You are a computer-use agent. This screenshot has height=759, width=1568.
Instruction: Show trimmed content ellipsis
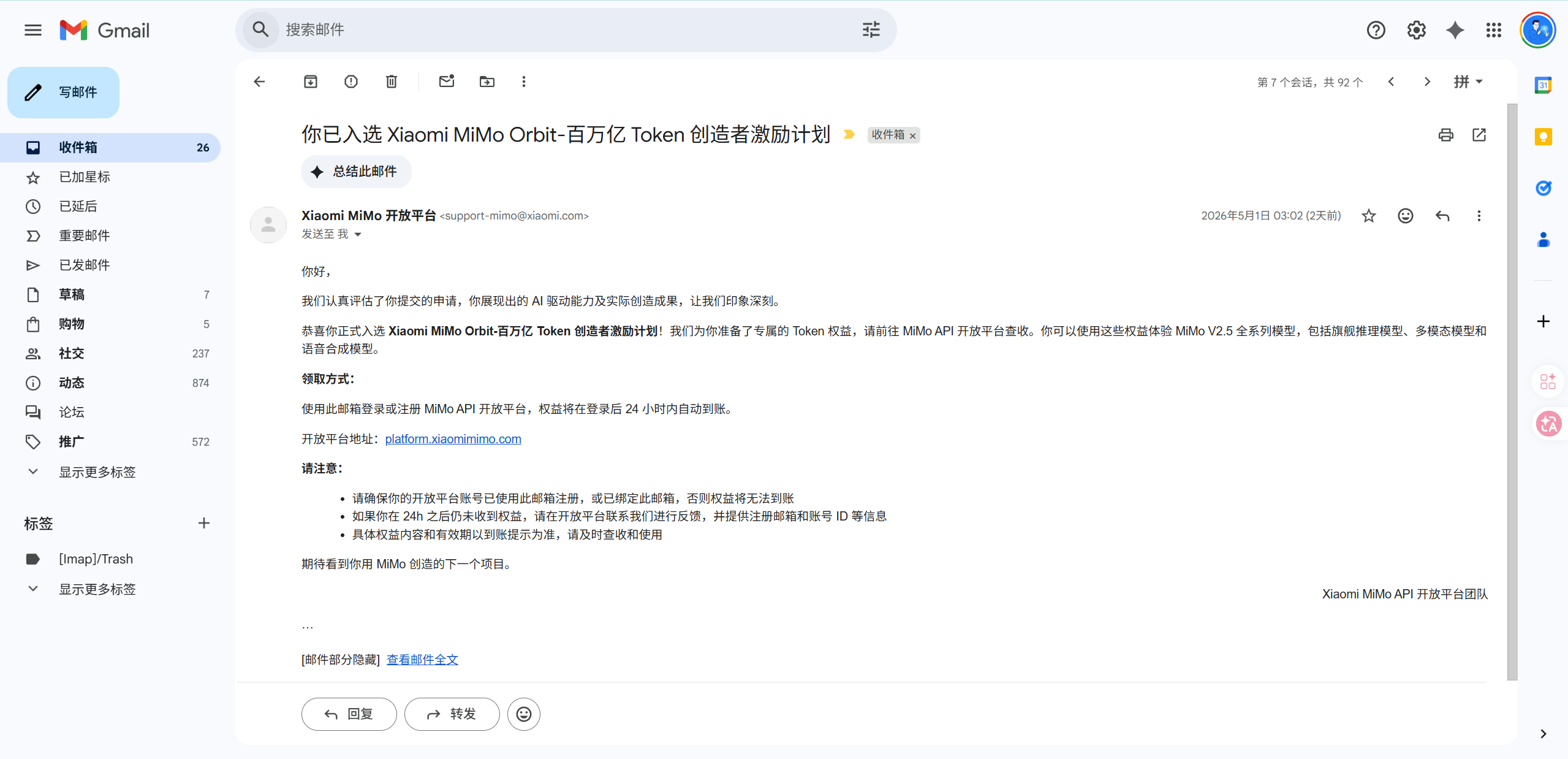coord(308,626)
